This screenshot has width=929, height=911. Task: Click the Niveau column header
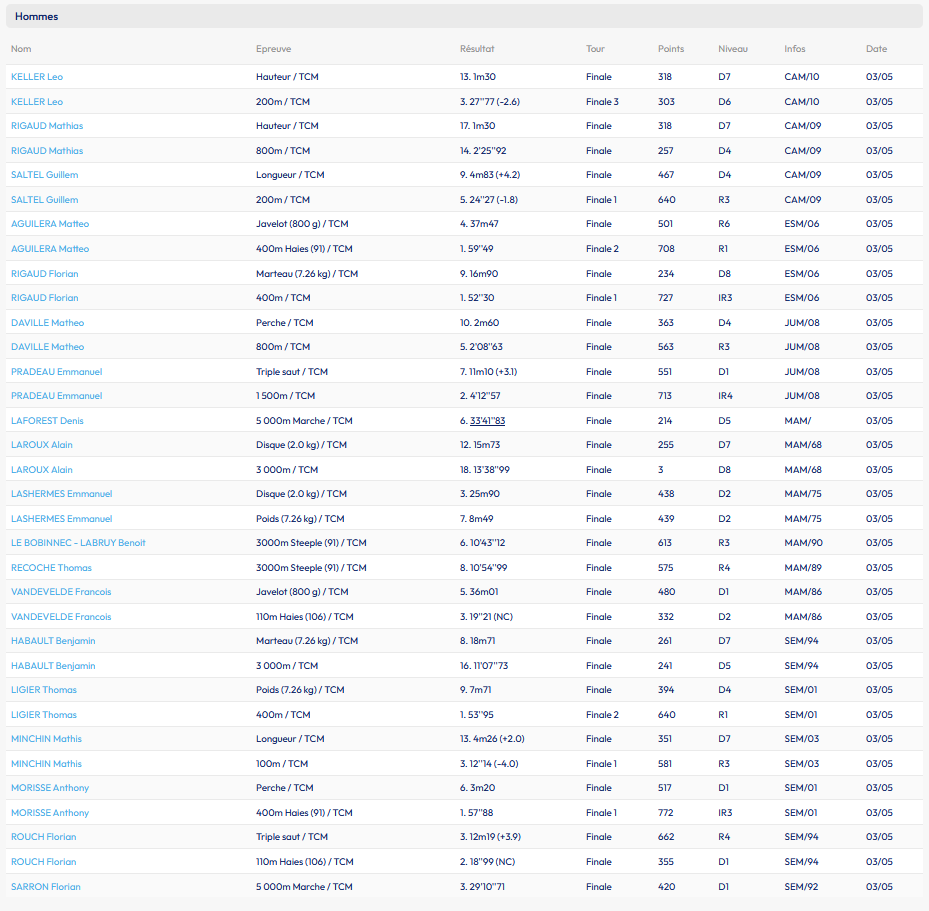tap(733, 49)
